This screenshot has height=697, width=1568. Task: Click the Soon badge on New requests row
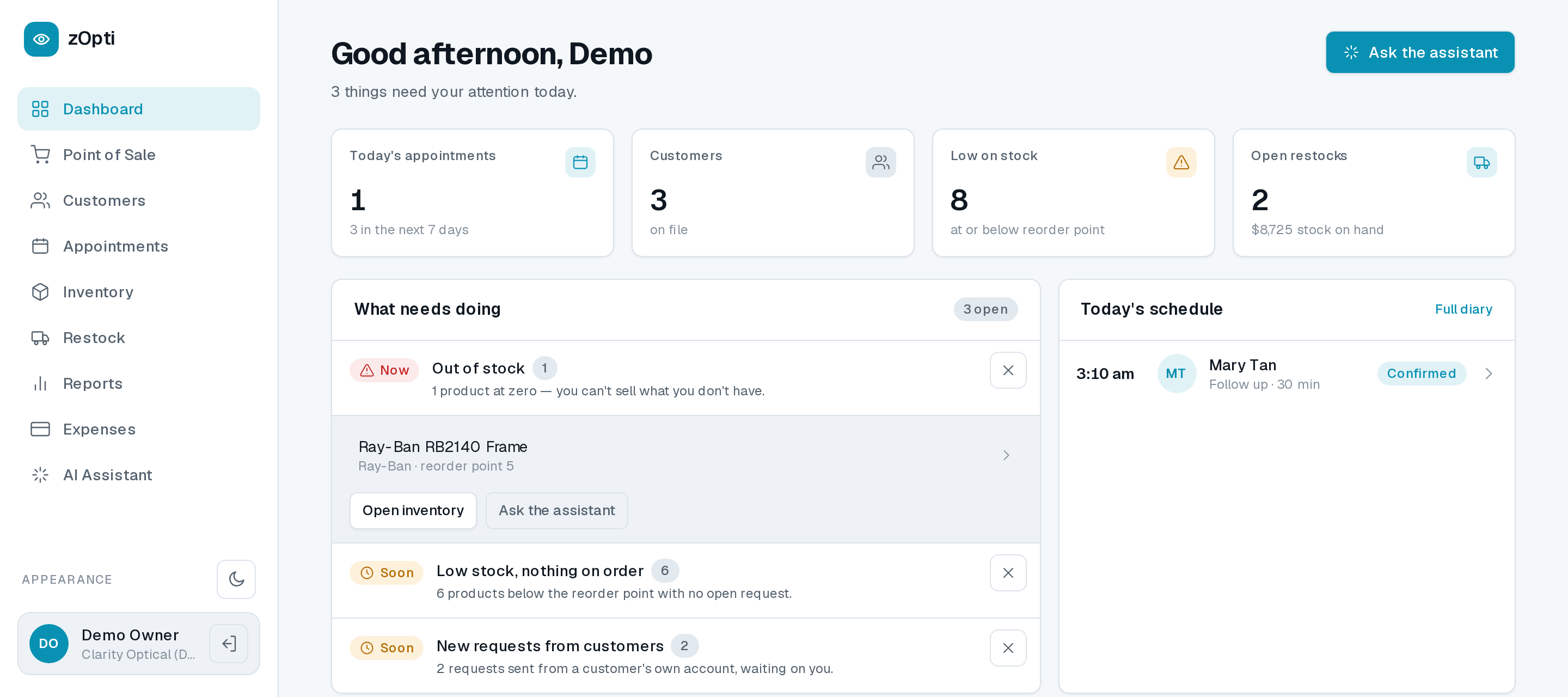[x=387, y=647]
